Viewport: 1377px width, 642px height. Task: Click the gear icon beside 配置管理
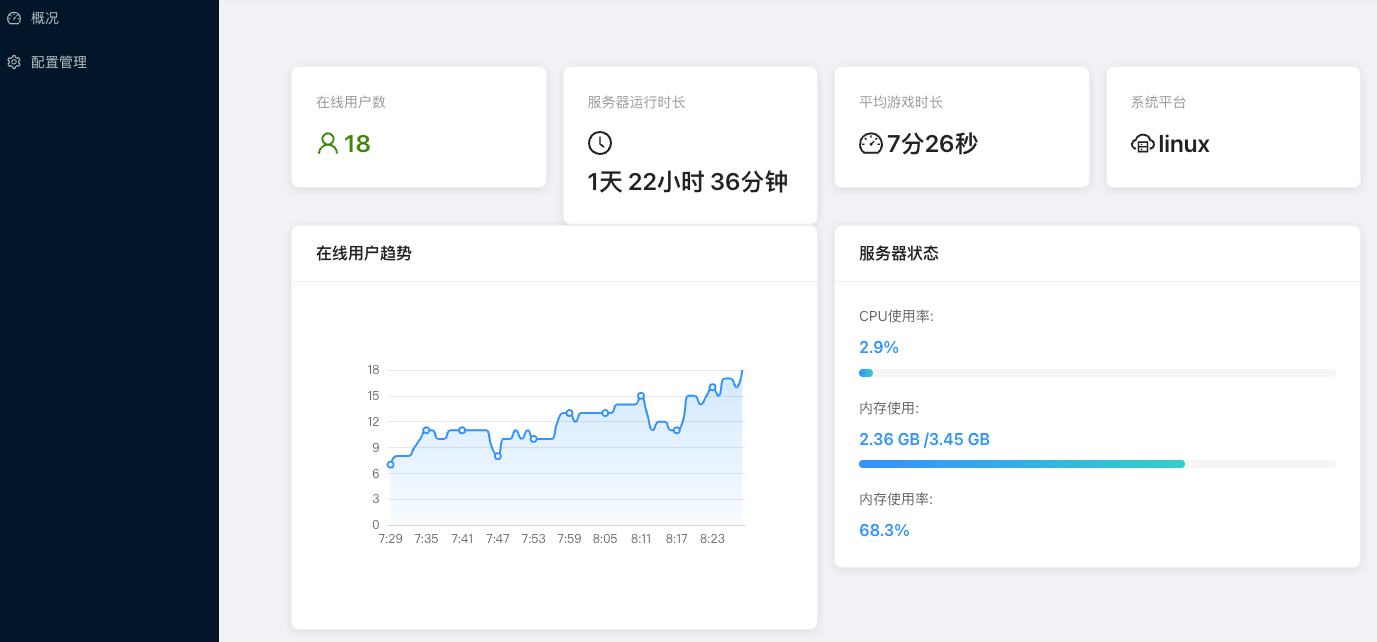tap(14, 62)
